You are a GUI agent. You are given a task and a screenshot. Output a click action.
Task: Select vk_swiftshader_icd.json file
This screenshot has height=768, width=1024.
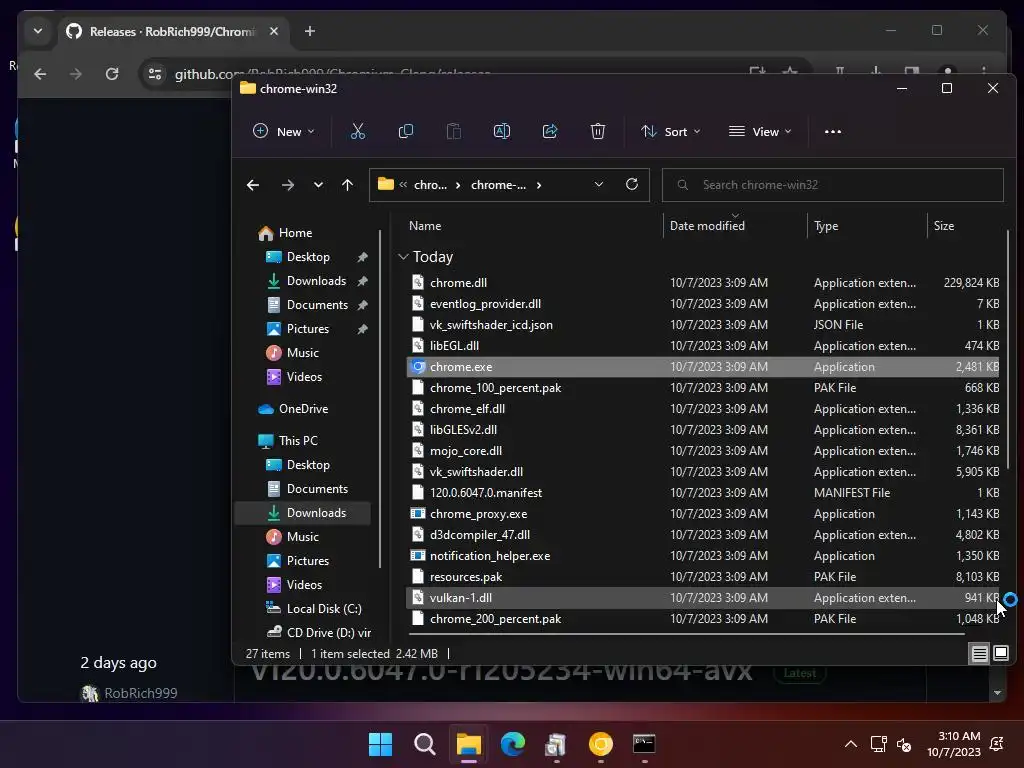pyautogui.click(x=702, y=325)
